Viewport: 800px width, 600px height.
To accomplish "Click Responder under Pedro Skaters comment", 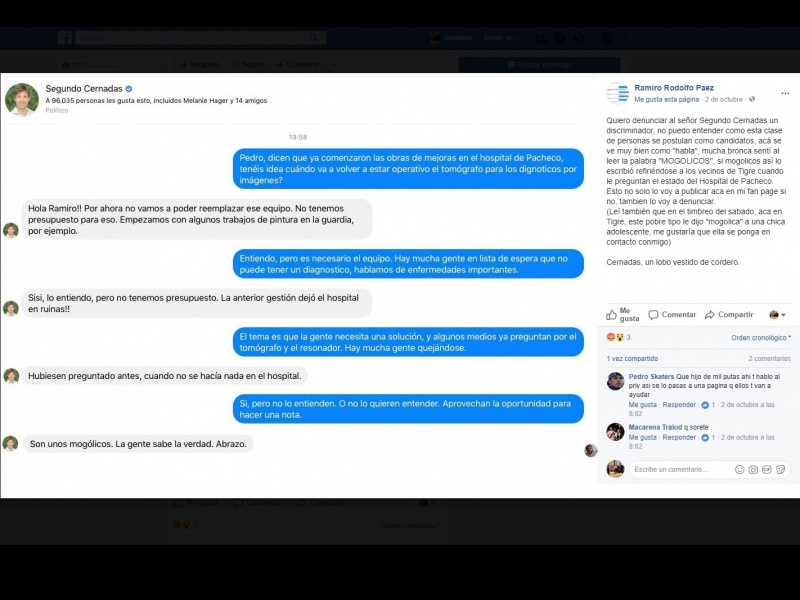I will (x=679, y=405).
